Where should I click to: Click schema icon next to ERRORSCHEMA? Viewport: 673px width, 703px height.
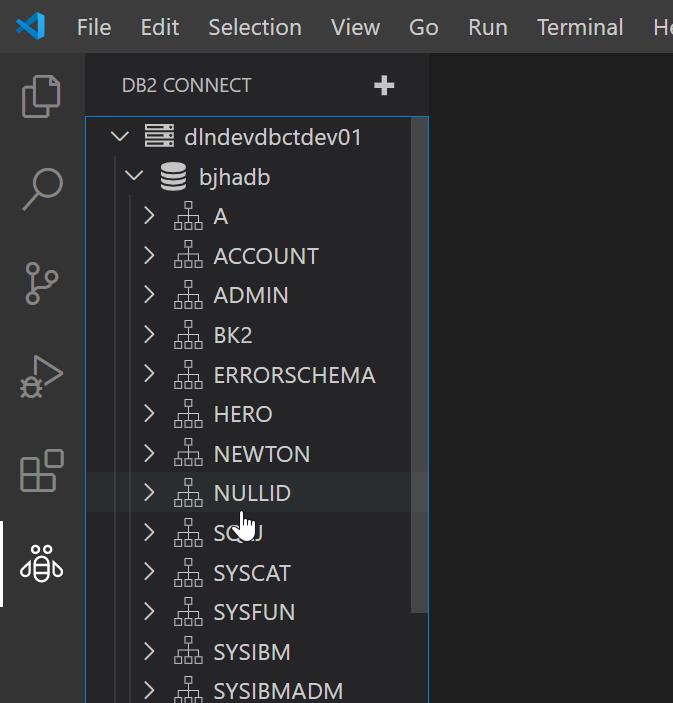188,374
